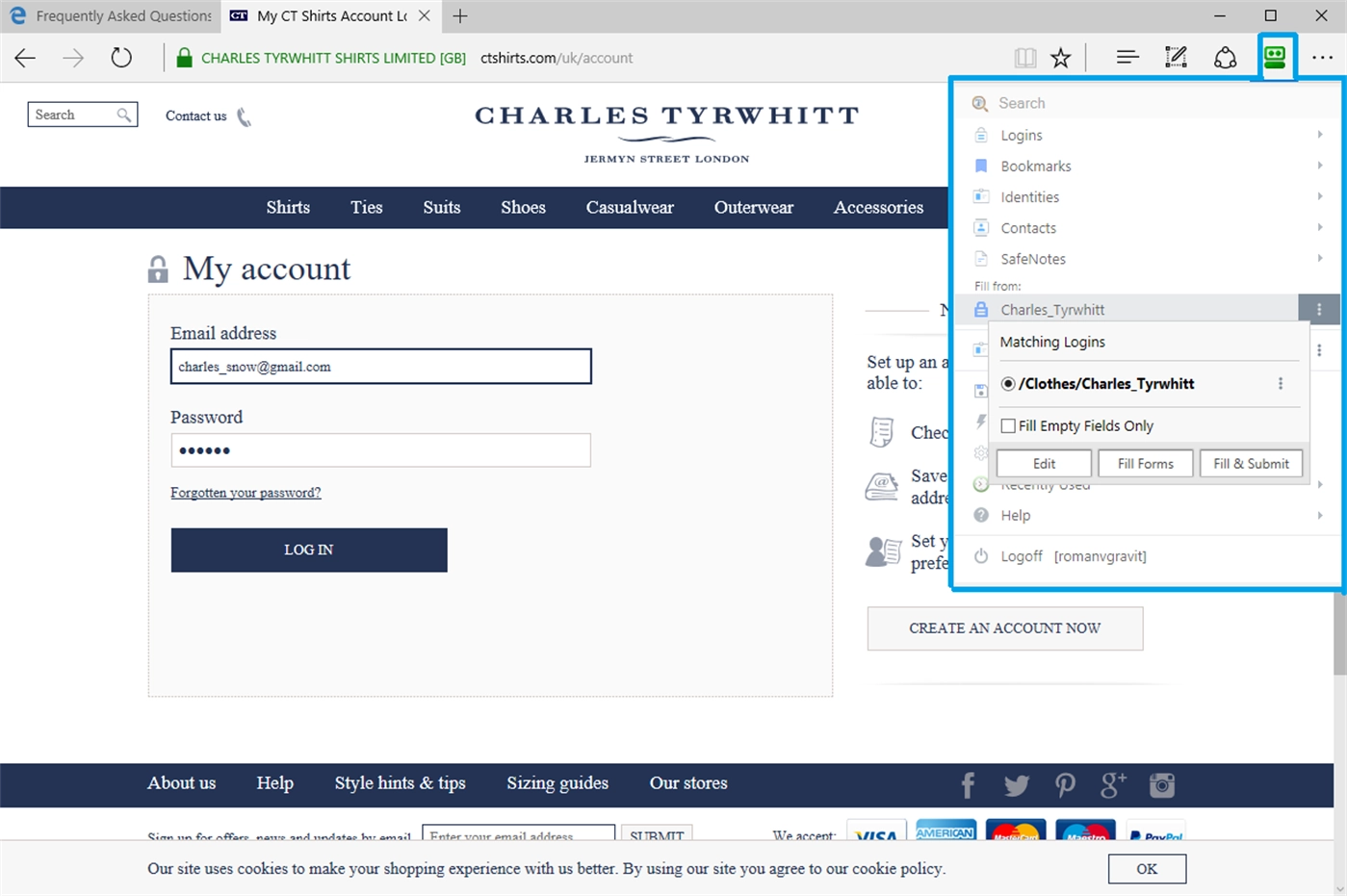Open the Hub lines icon
The image size is (1347, 896).
click(1127, 58)
